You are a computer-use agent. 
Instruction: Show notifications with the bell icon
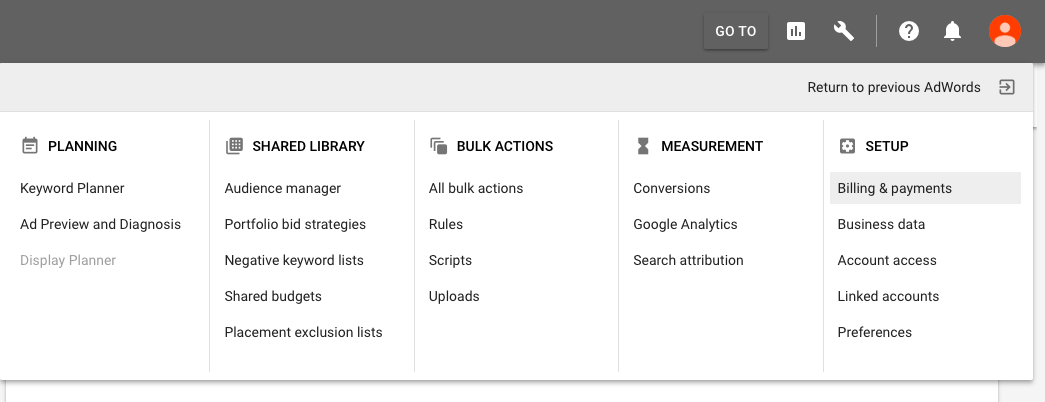click(x=953, y=31)
